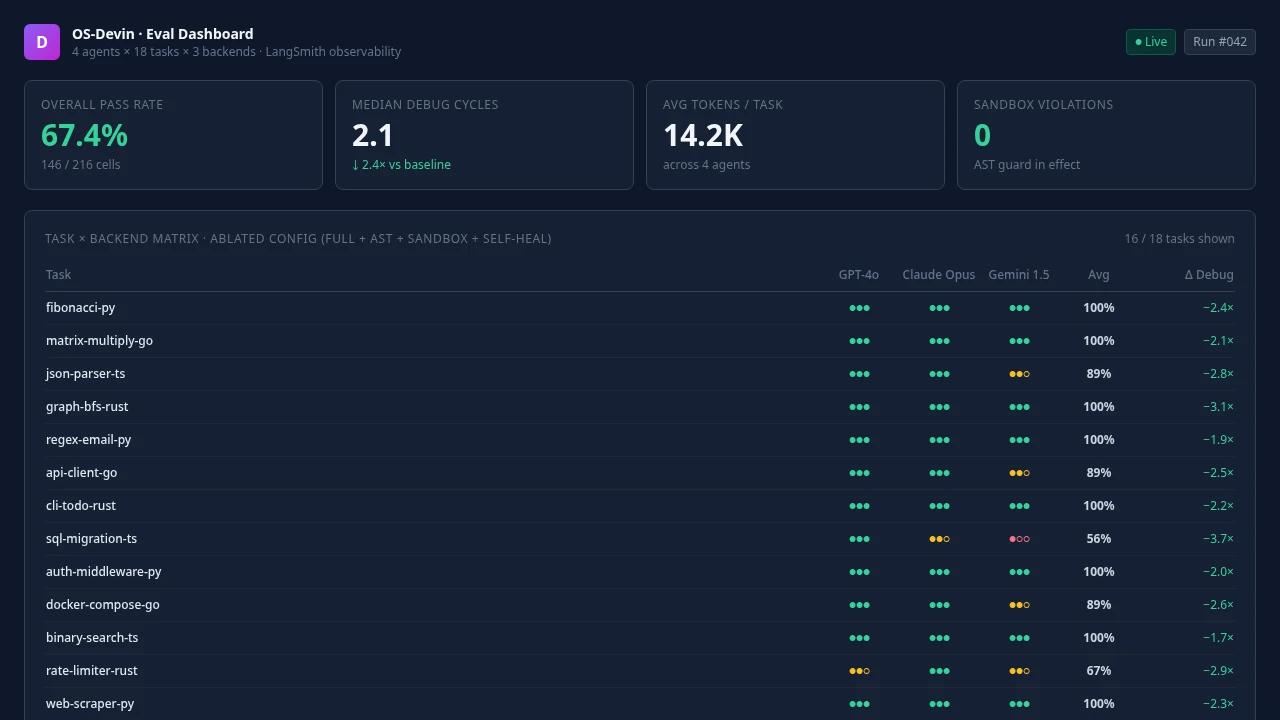Click the 56% average for sql-migration-ts
This screenshot has width=1280, height=720.
pos(1099,539)
